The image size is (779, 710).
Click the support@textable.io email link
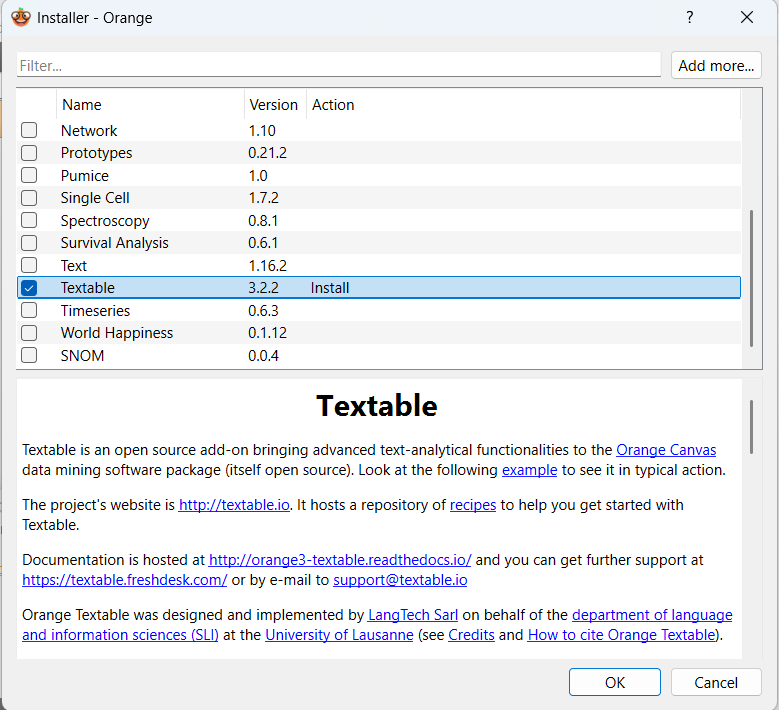coord(400,580)
